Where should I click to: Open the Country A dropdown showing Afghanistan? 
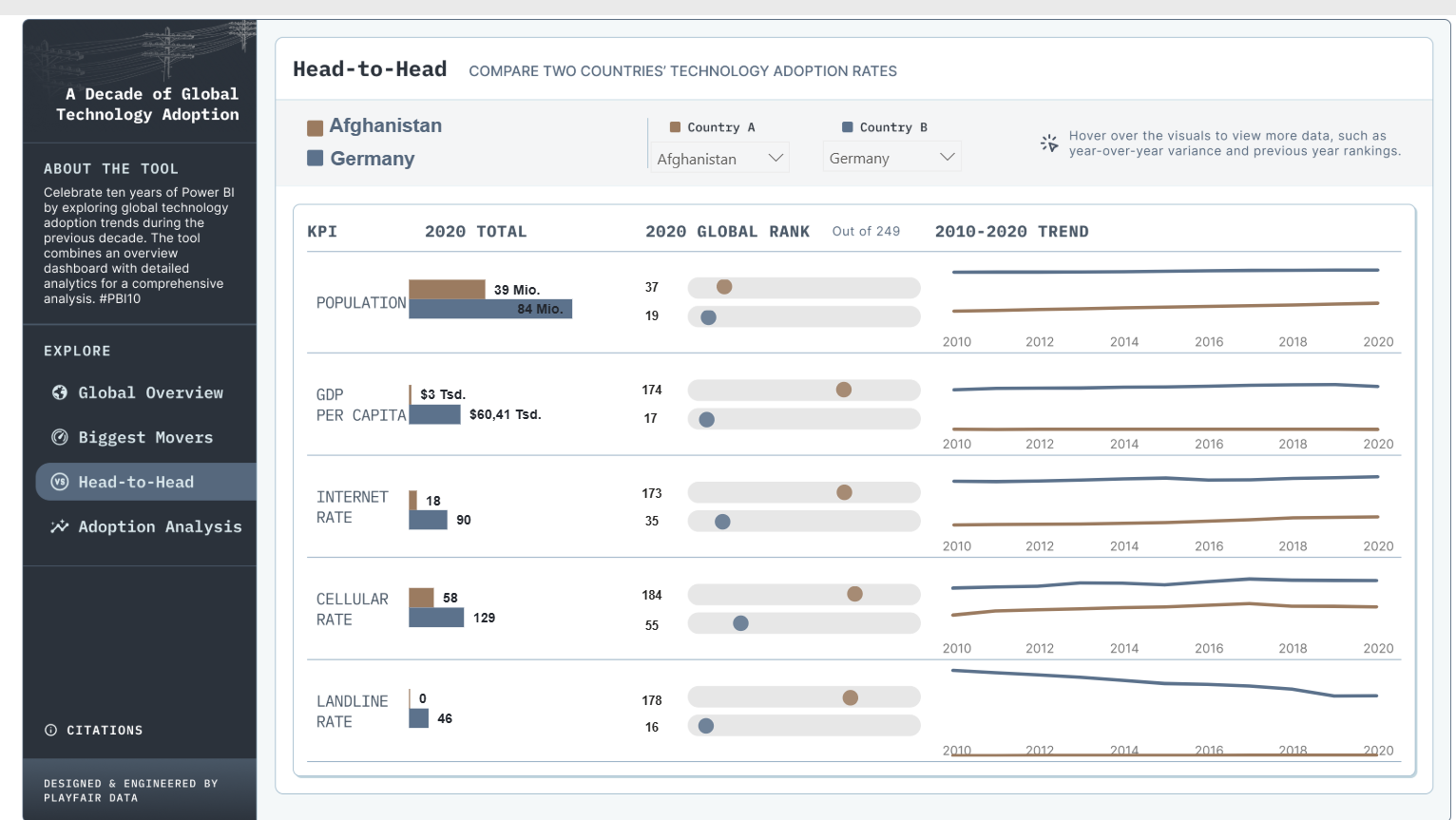pyautogui.click(x=718, y=158)
